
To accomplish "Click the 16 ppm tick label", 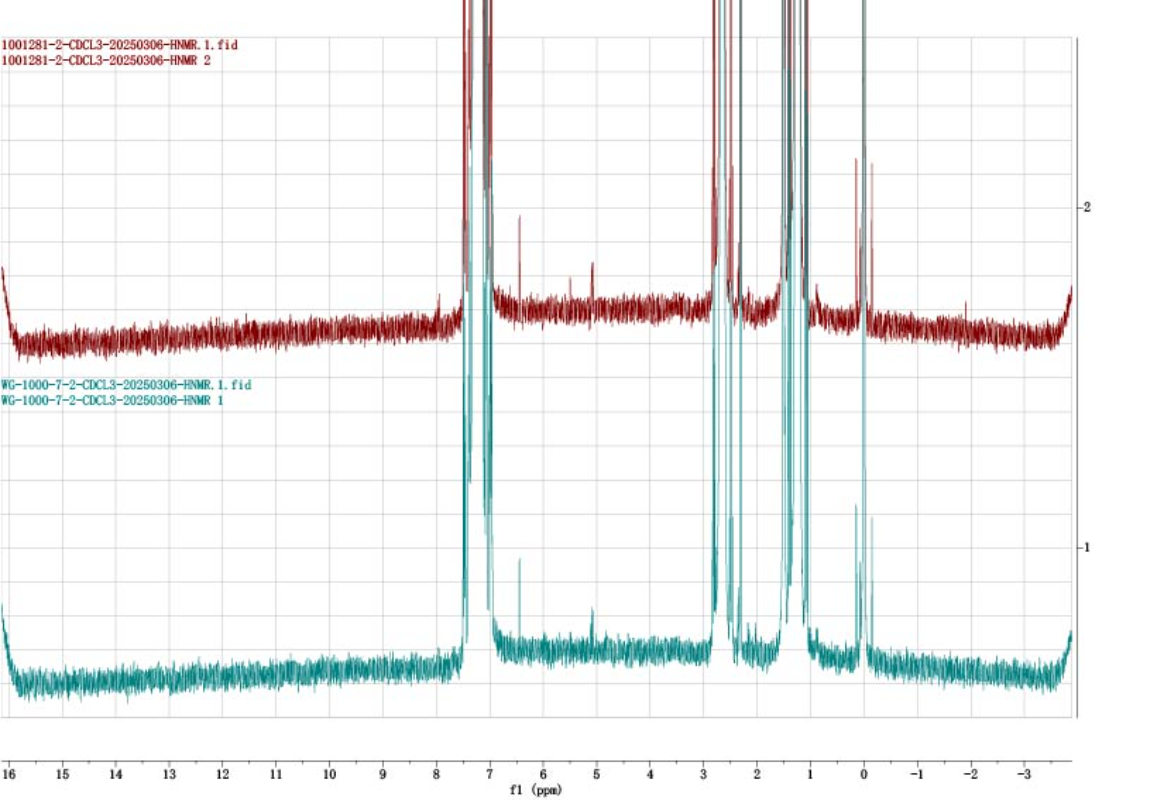I will pos(9,774).
